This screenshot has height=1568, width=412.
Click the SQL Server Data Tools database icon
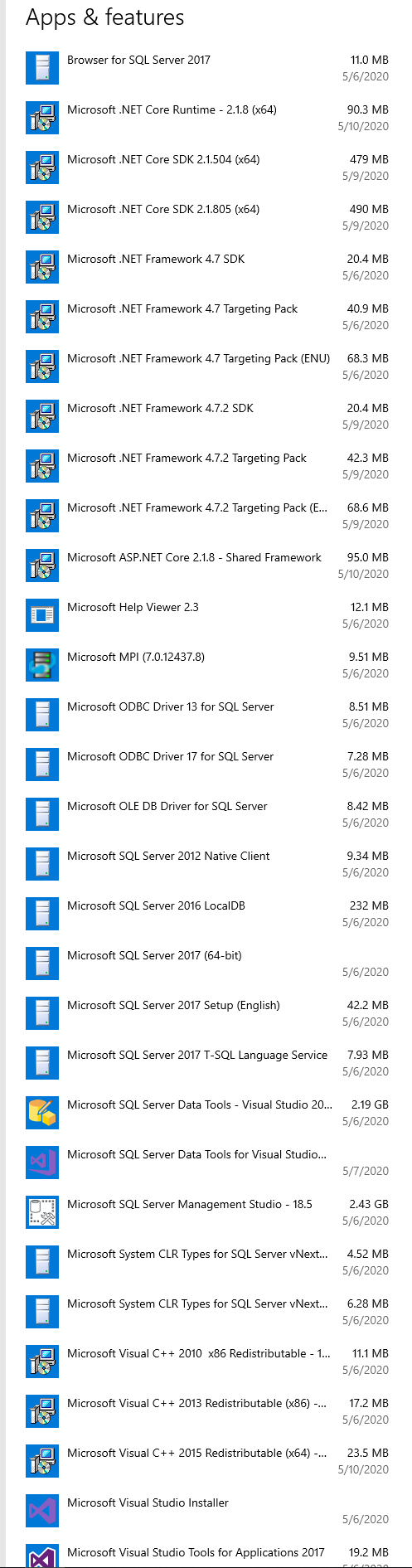(42, 1113)
